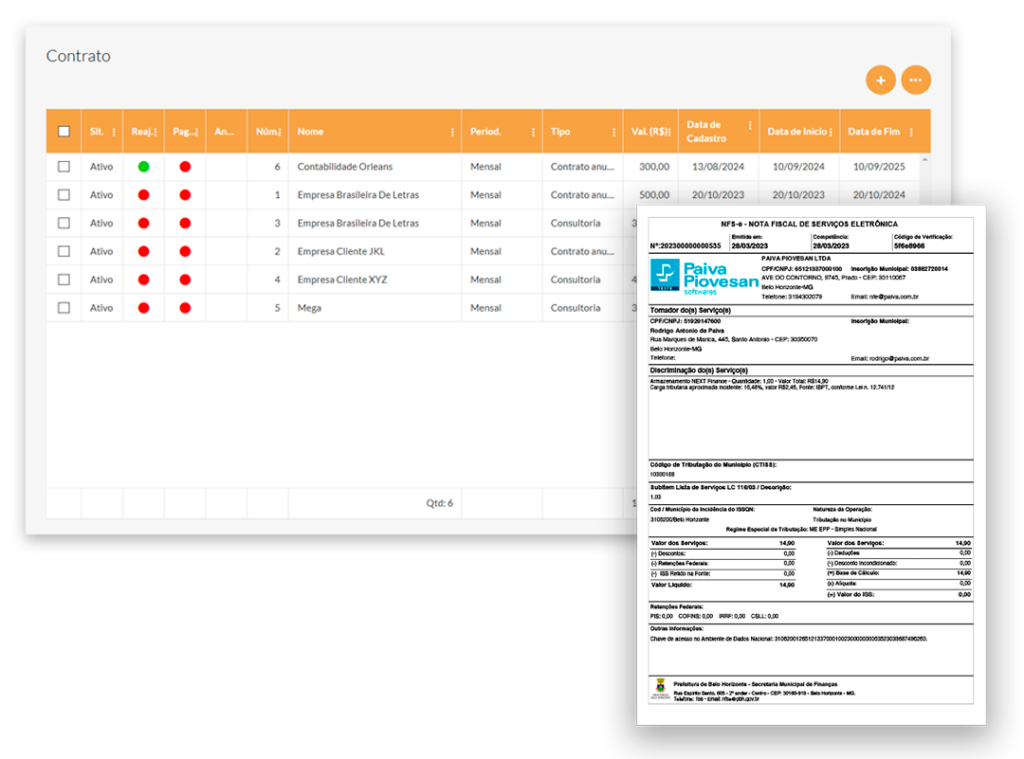This screenshot has width=1024, height=759.
Task: Click the rodrigo@paiva.com.br email on invoice
Action: 899,358
